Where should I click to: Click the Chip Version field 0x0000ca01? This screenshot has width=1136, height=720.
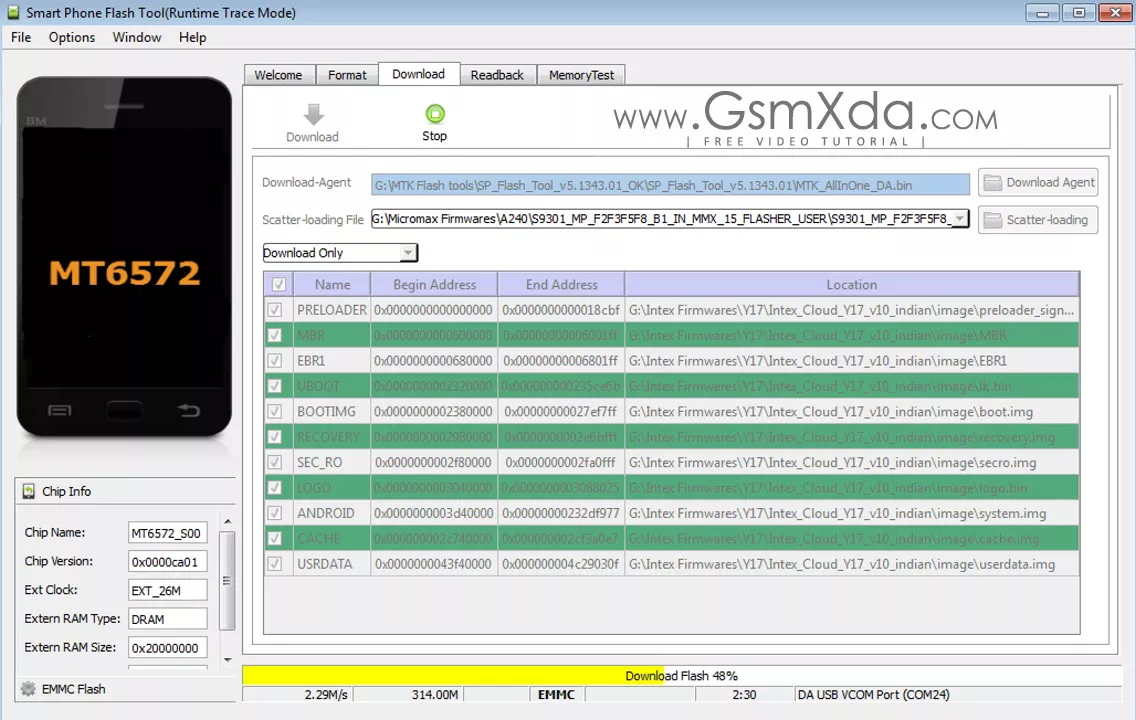[x=167, y=561]
